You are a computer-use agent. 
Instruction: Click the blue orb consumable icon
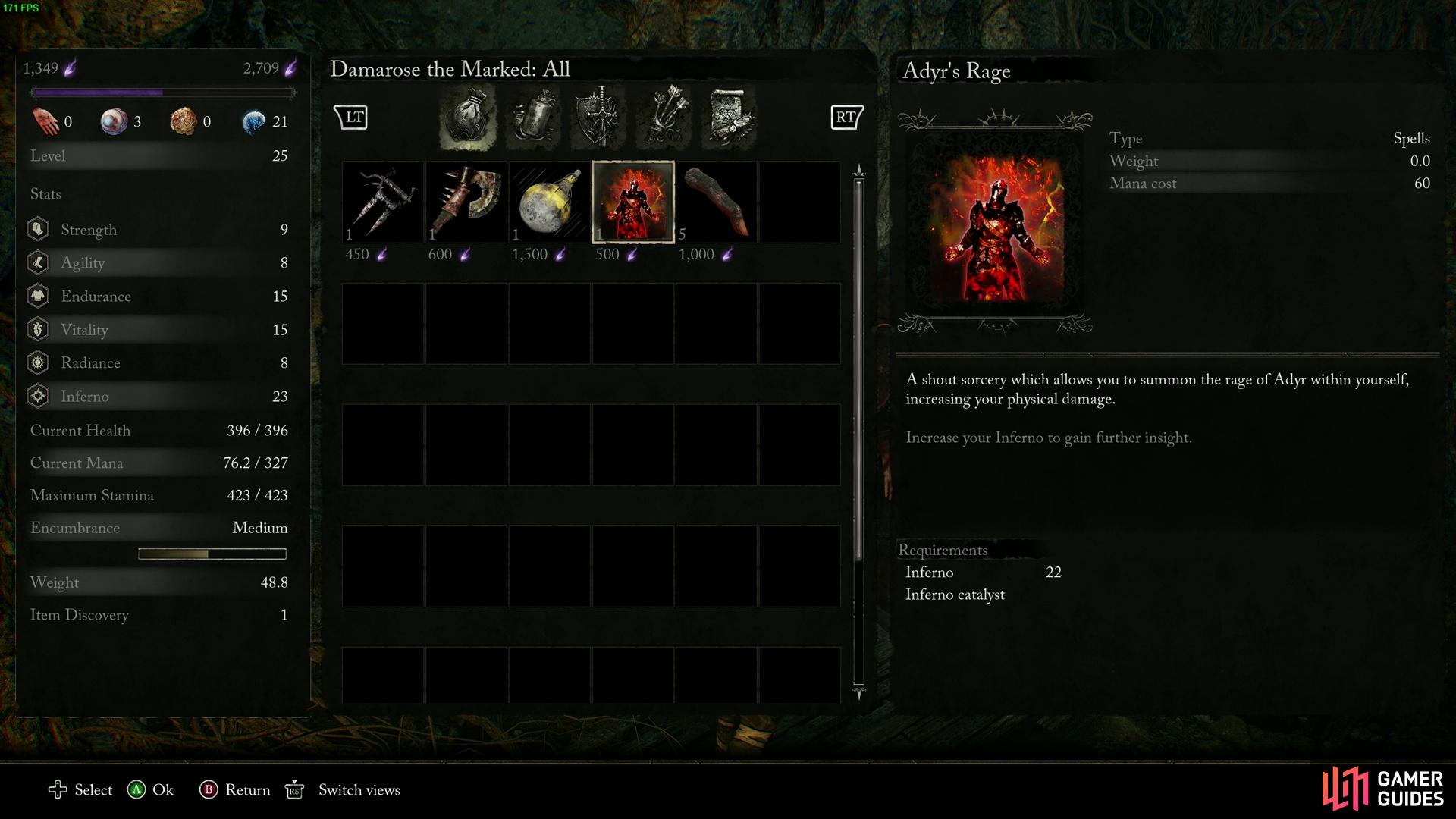pyautogui.click(x=247, y=120)
